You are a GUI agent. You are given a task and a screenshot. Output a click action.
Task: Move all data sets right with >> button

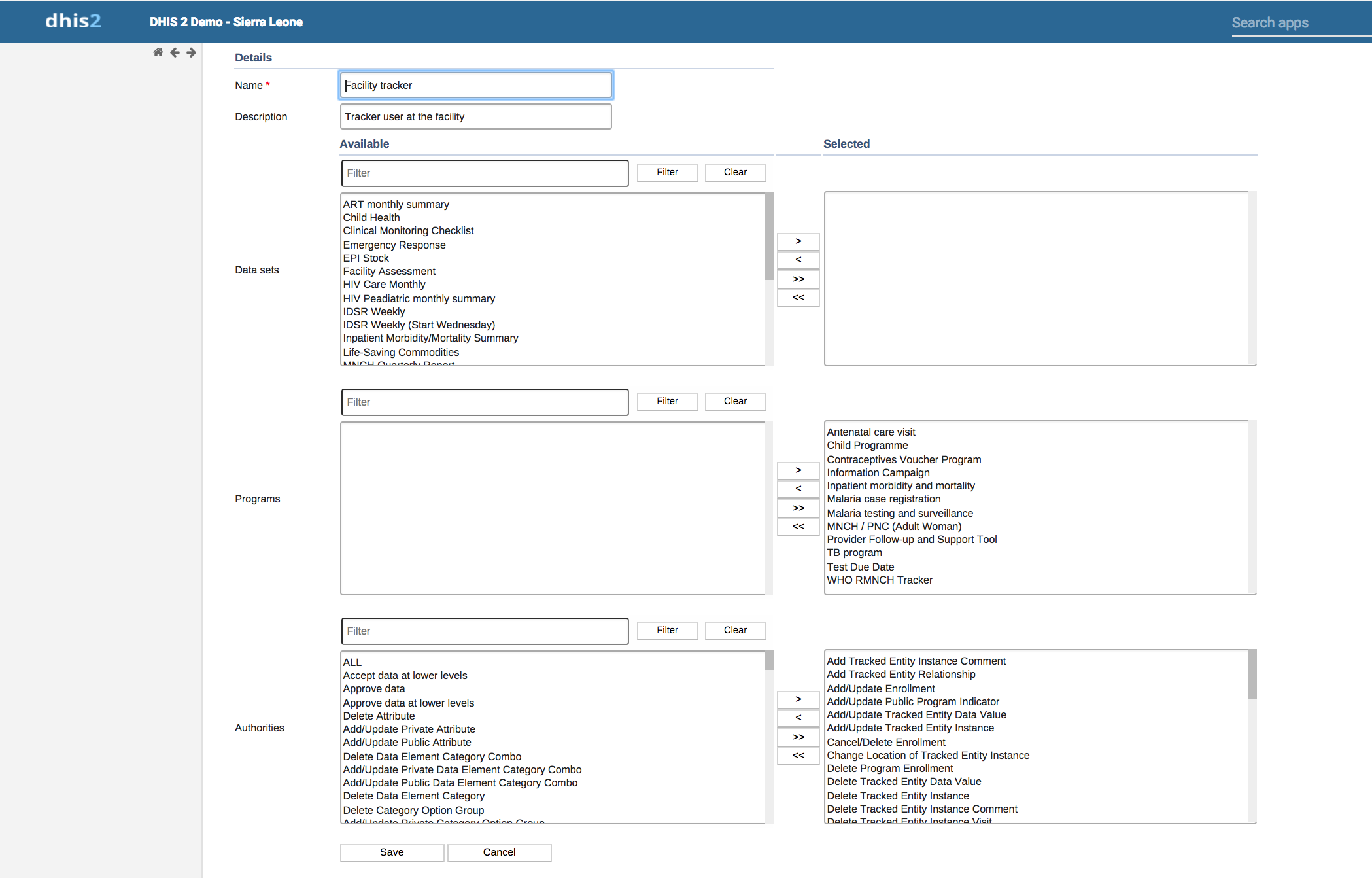798,279
